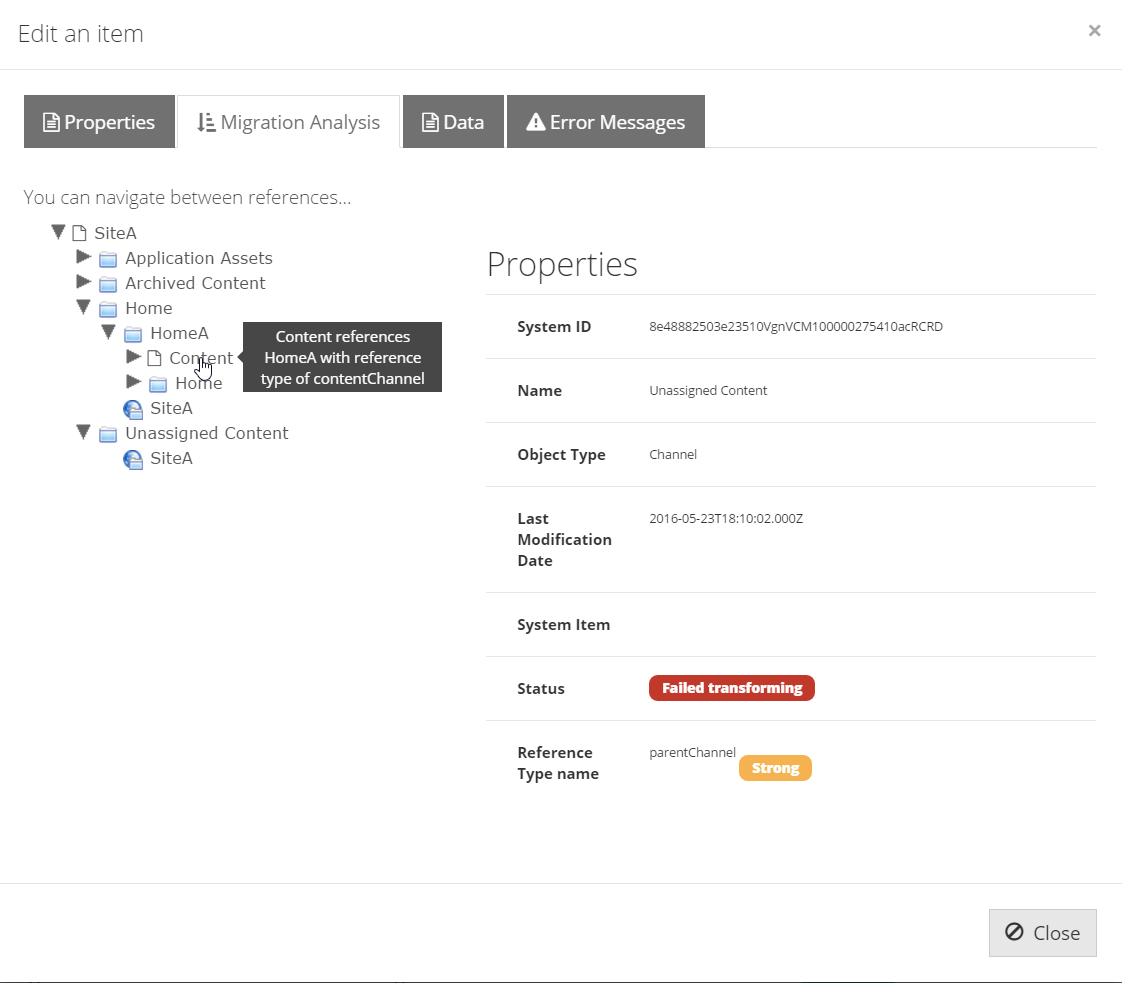Select the Archived Content tree item
Viewport: 1122px width, 983px height.
click(x=195, y=283)
